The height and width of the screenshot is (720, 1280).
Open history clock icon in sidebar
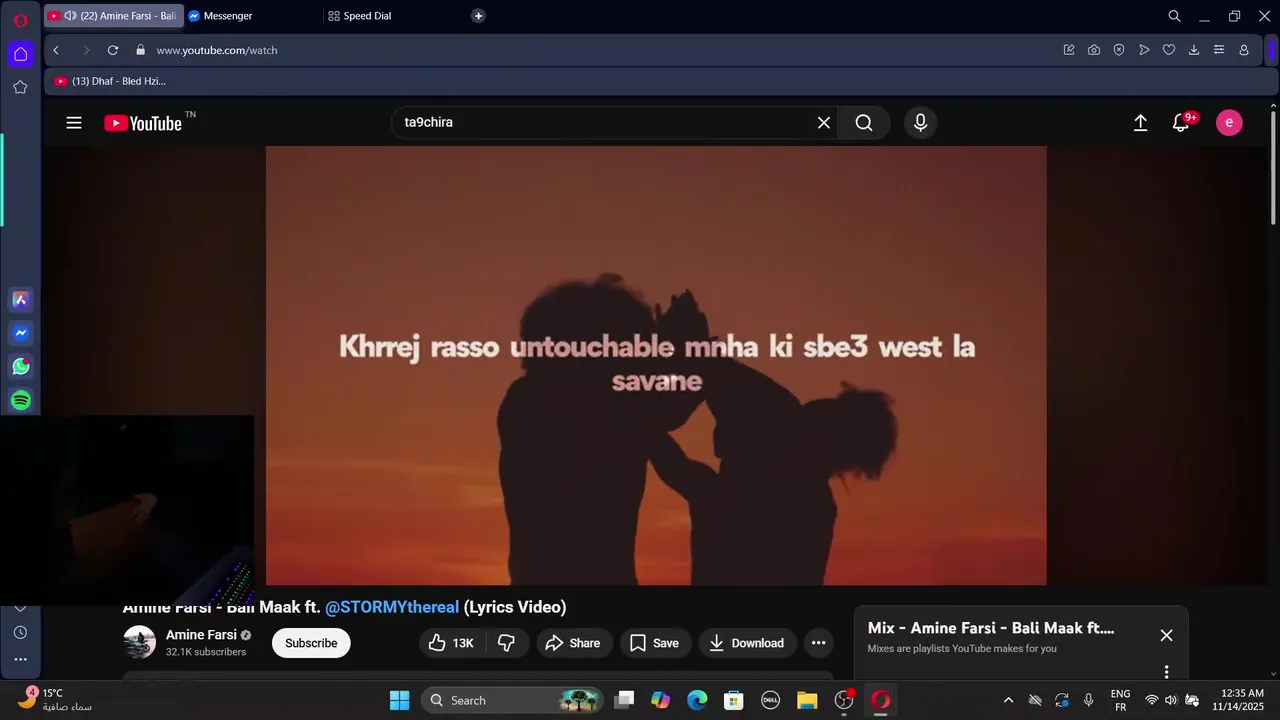click(20, 632)
